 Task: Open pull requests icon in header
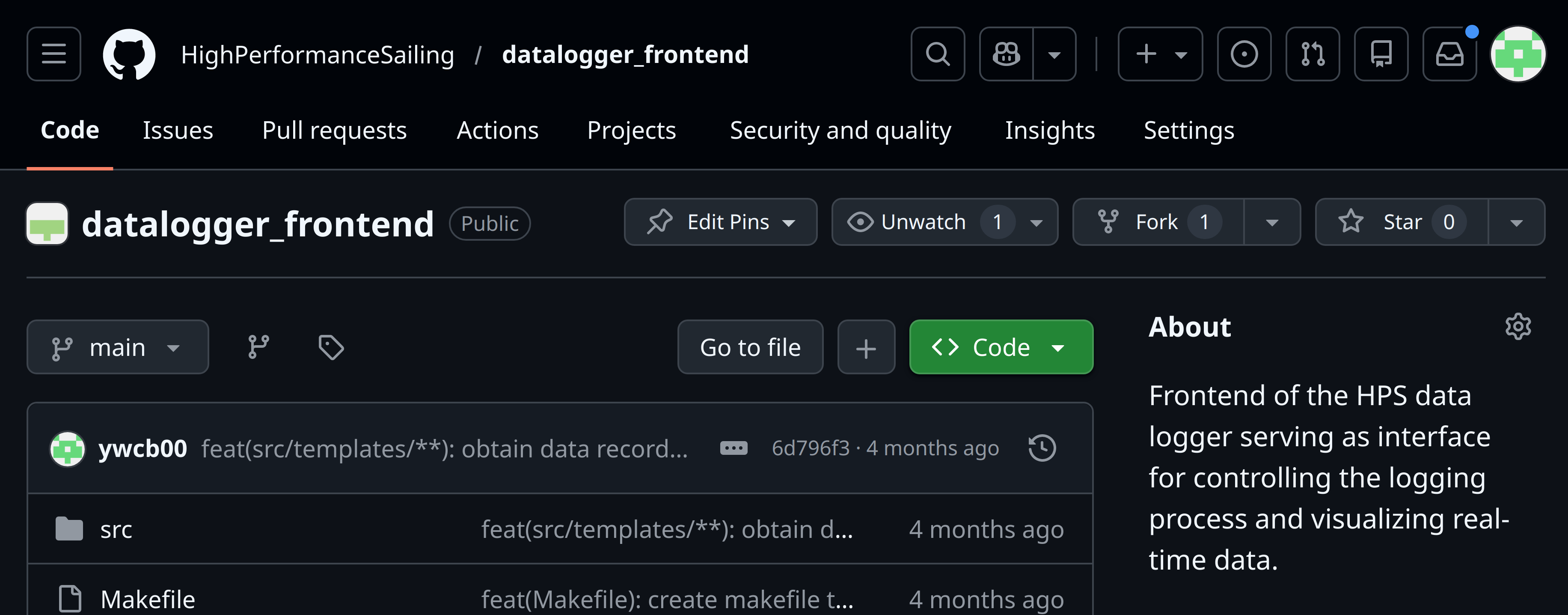(x=1313, y=54)
